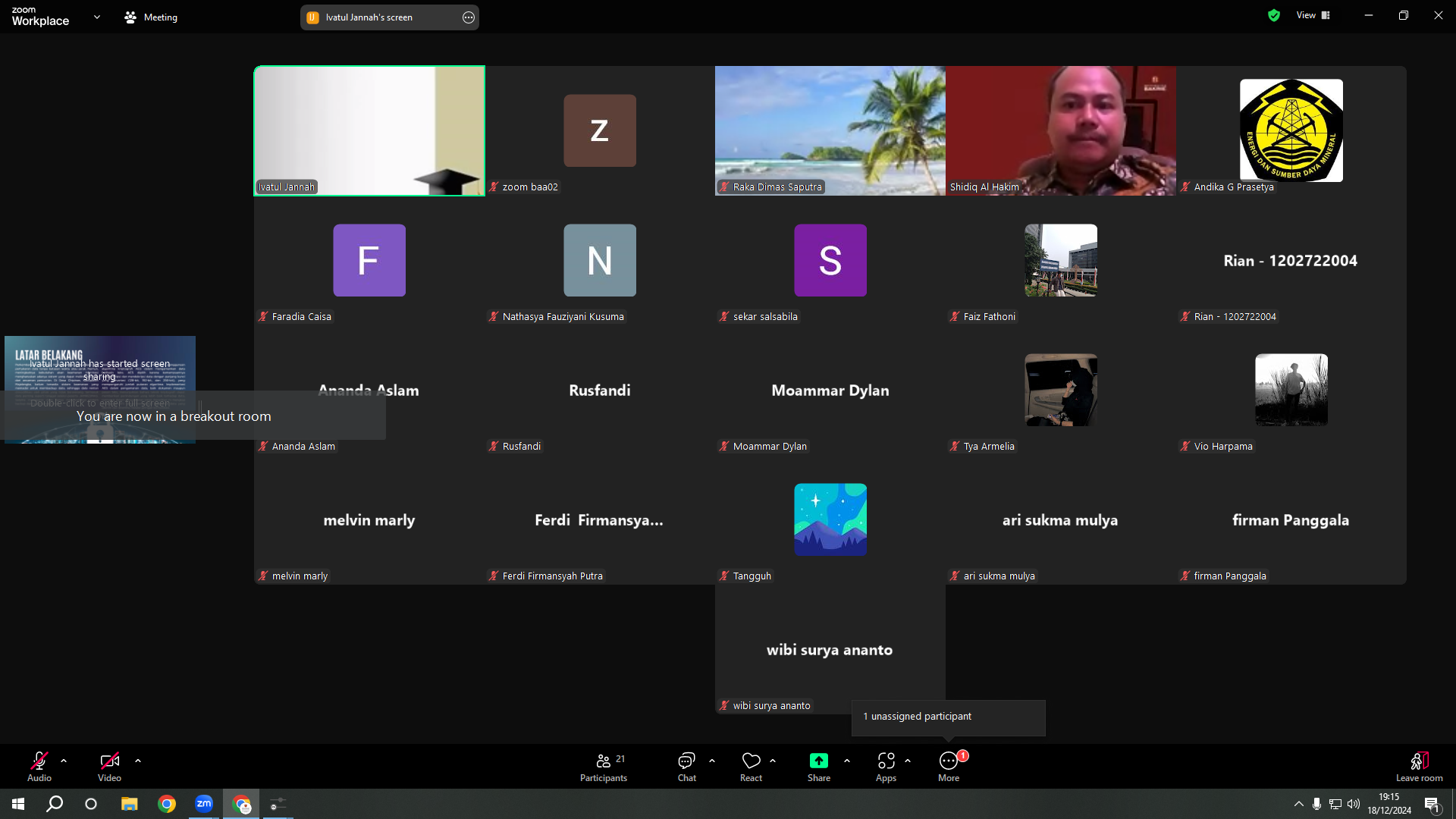
Task: Select Rian - 1202722004 participant tile
Action: (x=1291, y=260)
